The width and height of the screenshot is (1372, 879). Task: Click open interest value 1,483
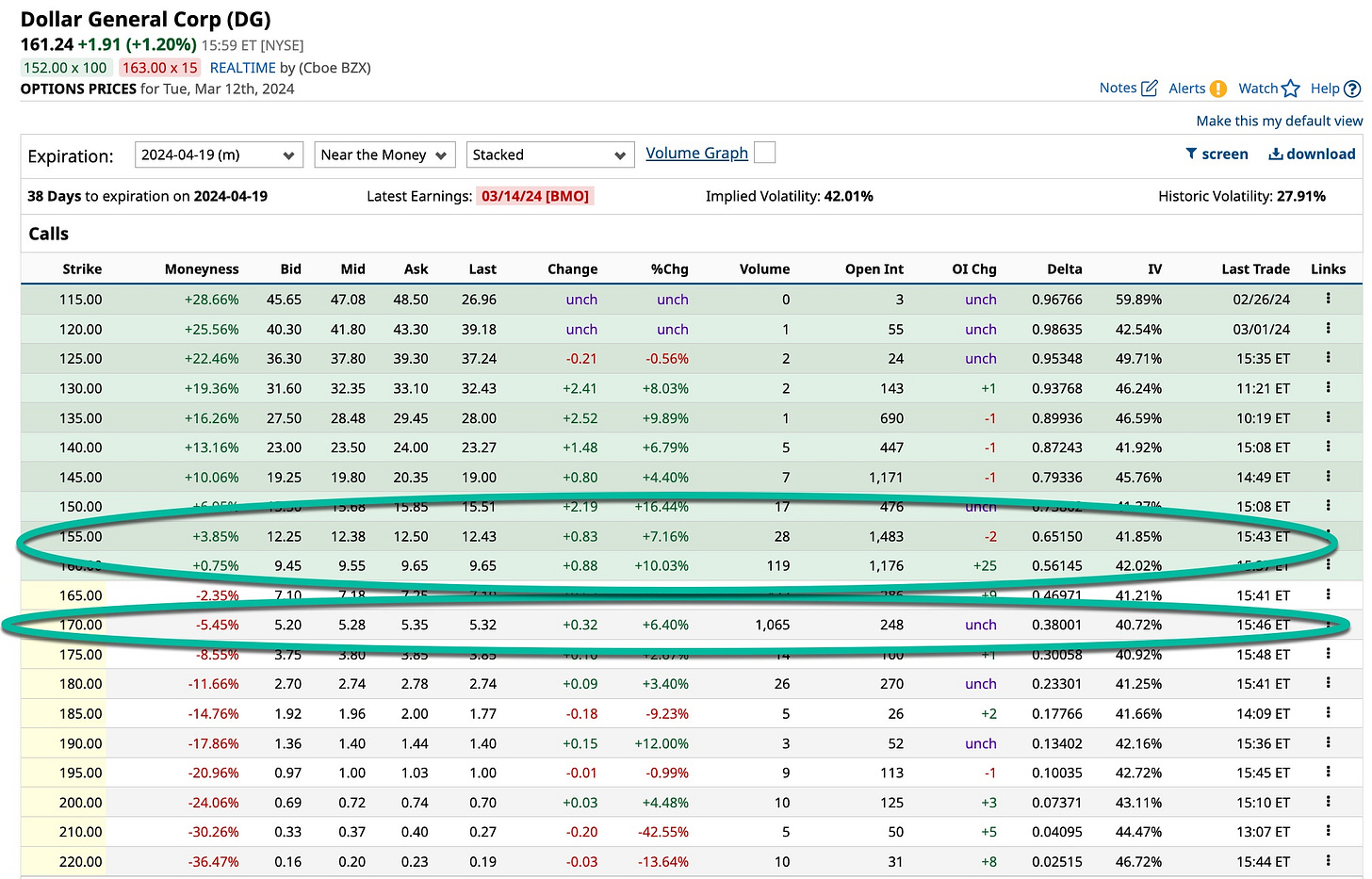coord(886,536)
